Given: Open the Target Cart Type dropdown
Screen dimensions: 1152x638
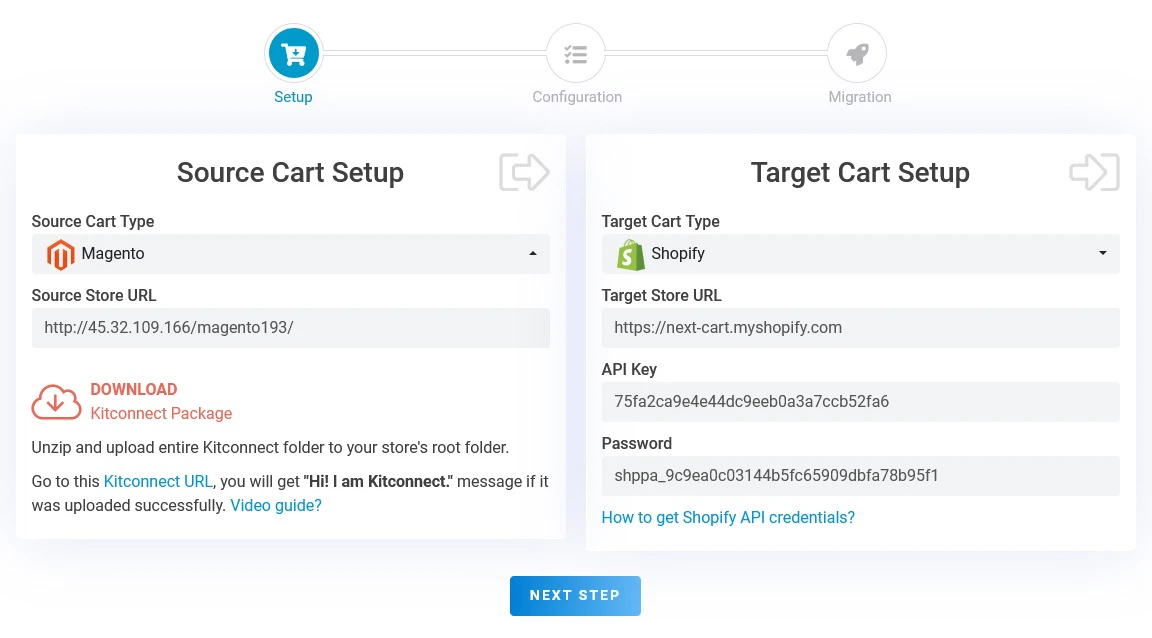Looking at the screenshot, I should click(860, 254).
